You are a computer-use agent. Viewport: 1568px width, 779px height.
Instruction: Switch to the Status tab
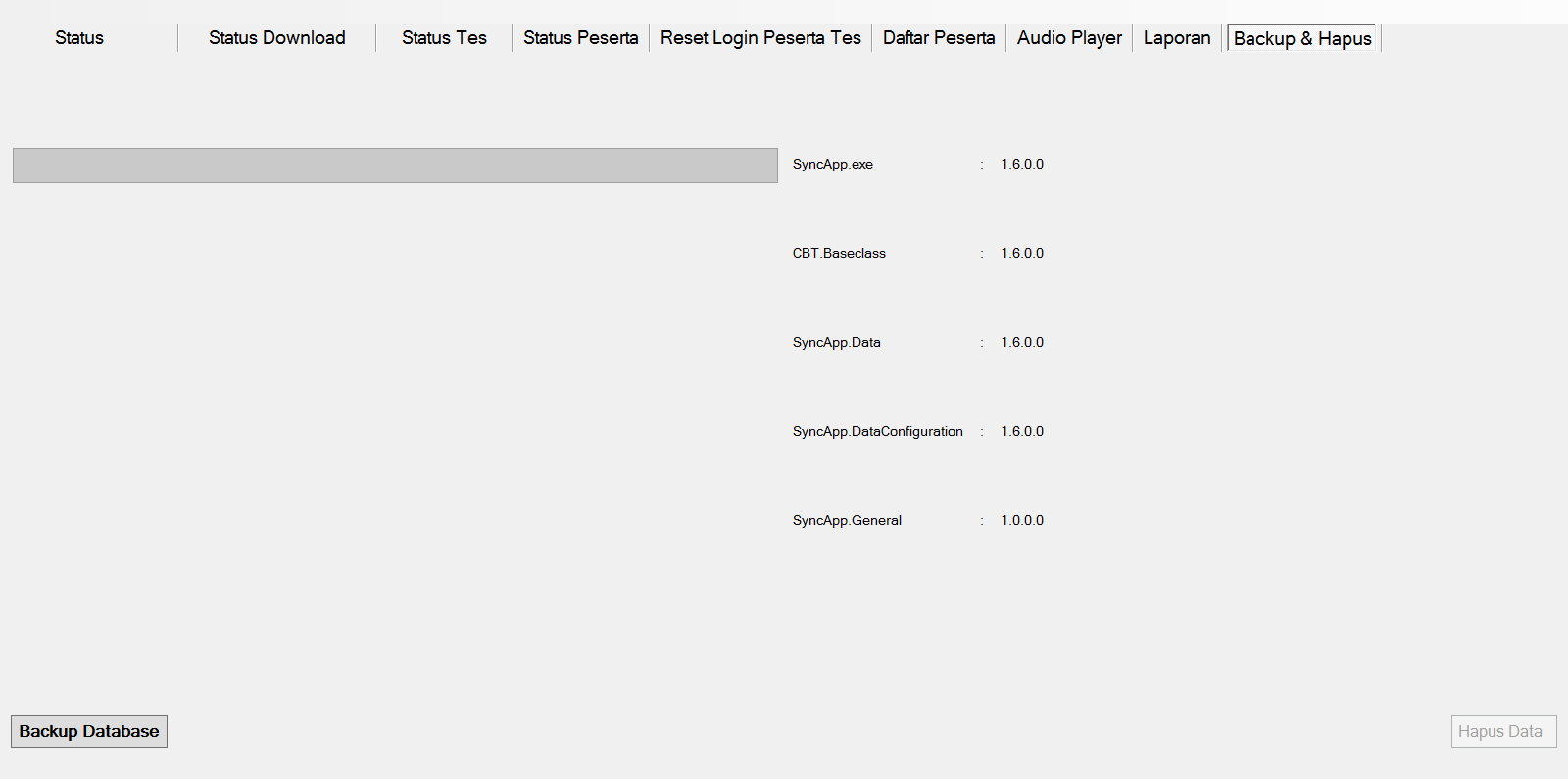tap(79, 38)
